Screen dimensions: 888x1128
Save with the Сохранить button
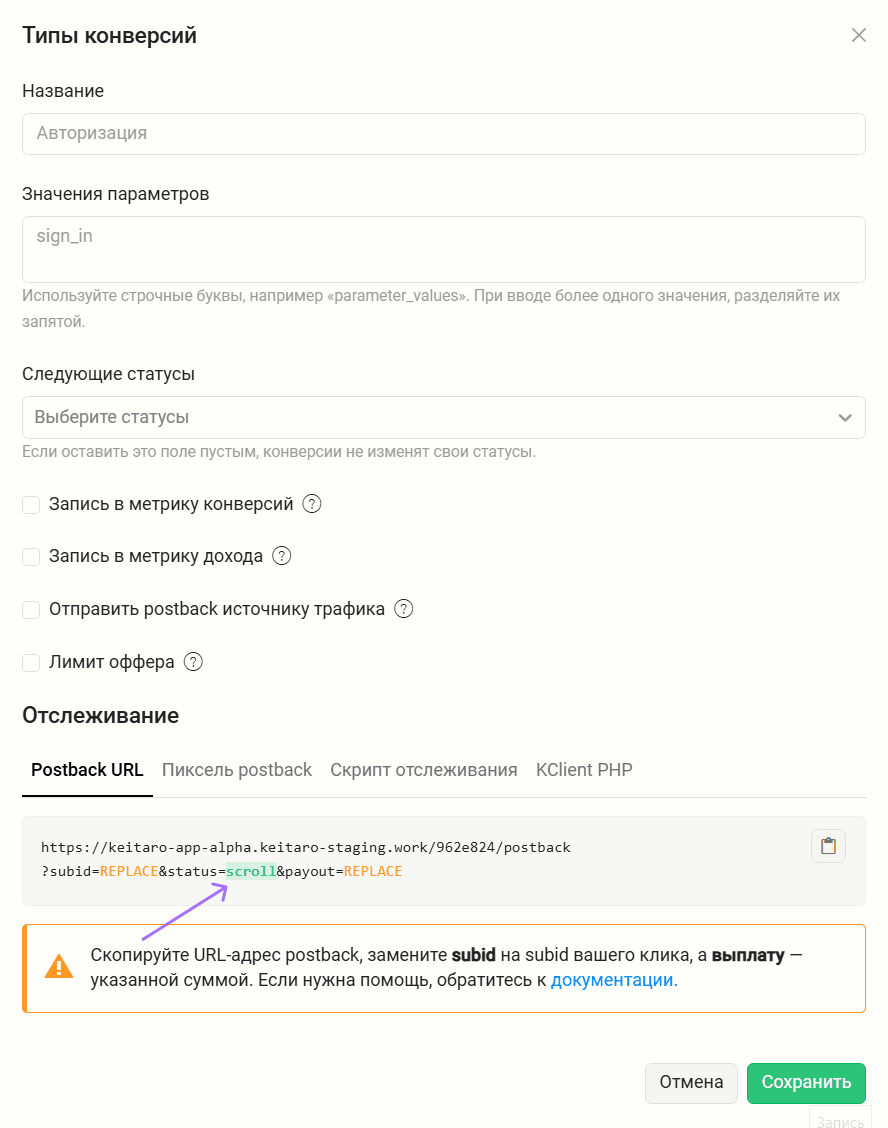[x=806, y=1083]
